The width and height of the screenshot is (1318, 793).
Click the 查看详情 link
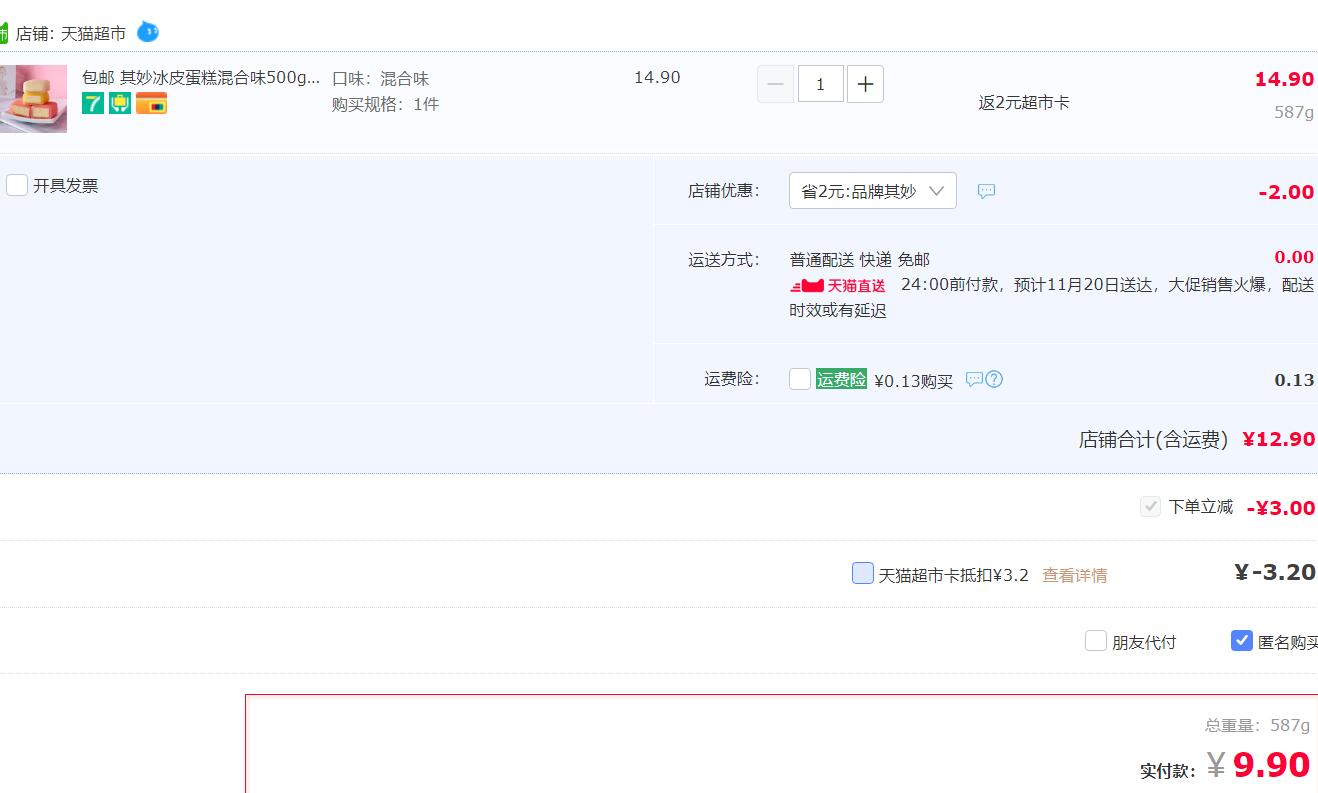click(1075, 575)
